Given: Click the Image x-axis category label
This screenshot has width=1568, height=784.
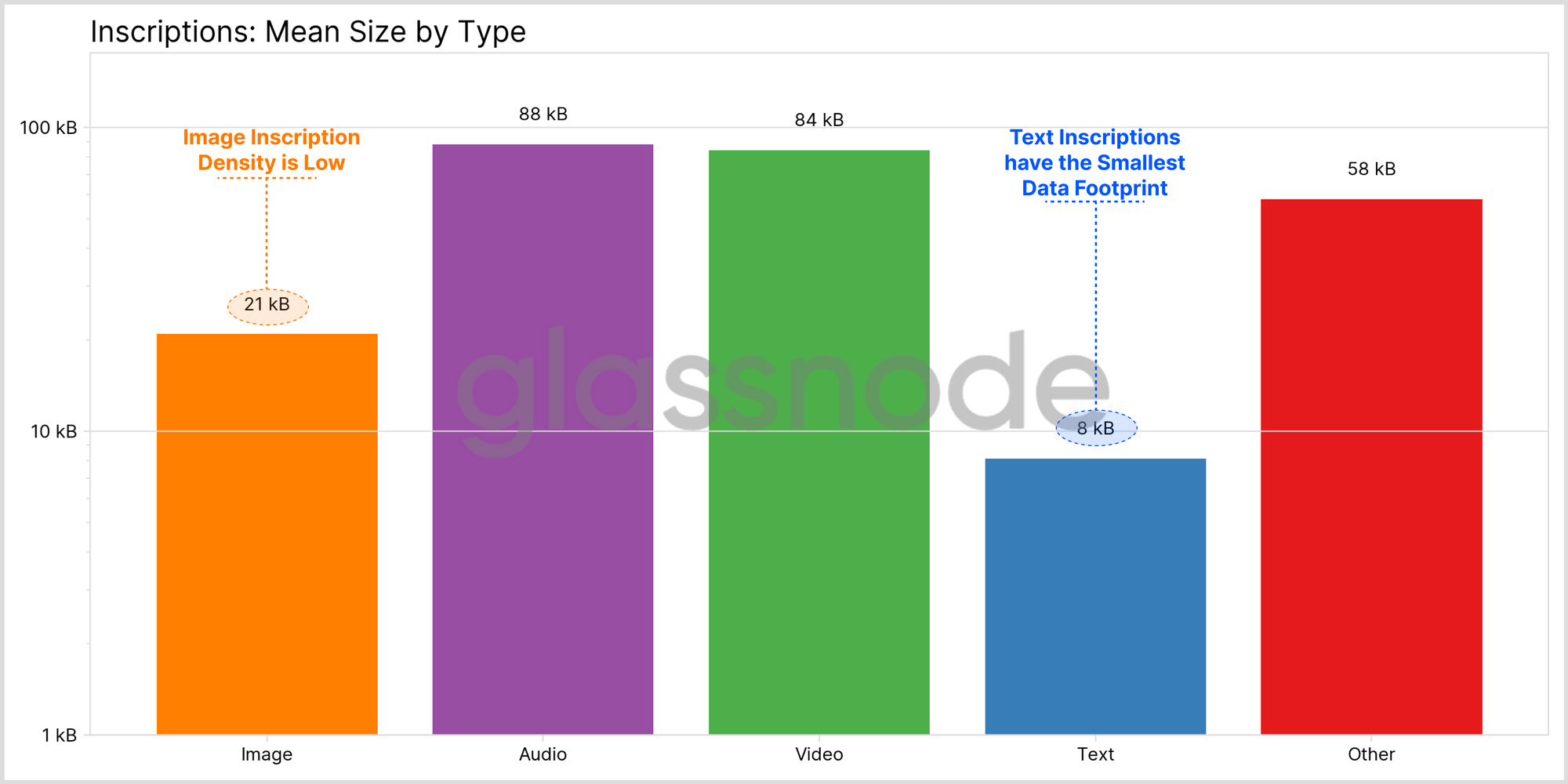Looking at the screenshot, I should click(267, 754).
